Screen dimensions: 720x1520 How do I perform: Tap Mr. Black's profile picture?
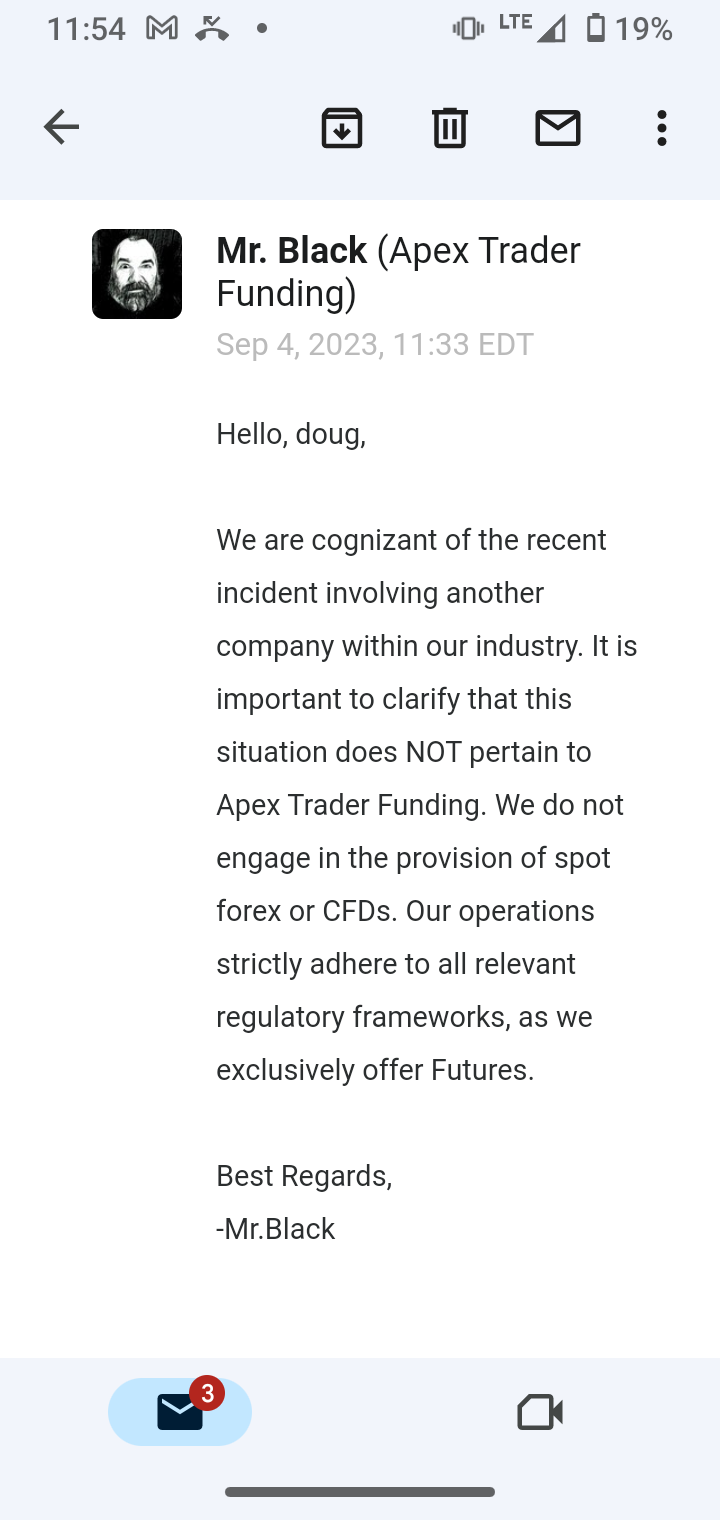click(x=137, y=273)
